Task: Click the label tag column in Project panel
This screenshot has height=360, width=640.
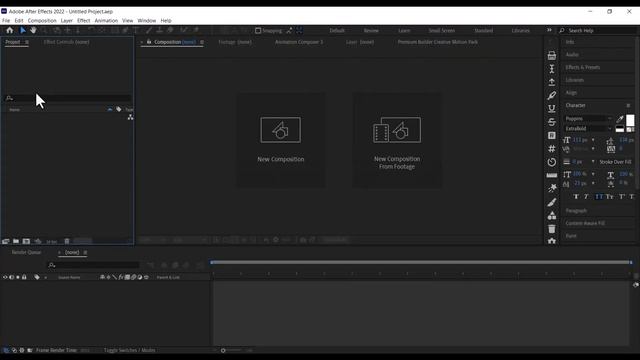Action: click(x=119, y=109)
